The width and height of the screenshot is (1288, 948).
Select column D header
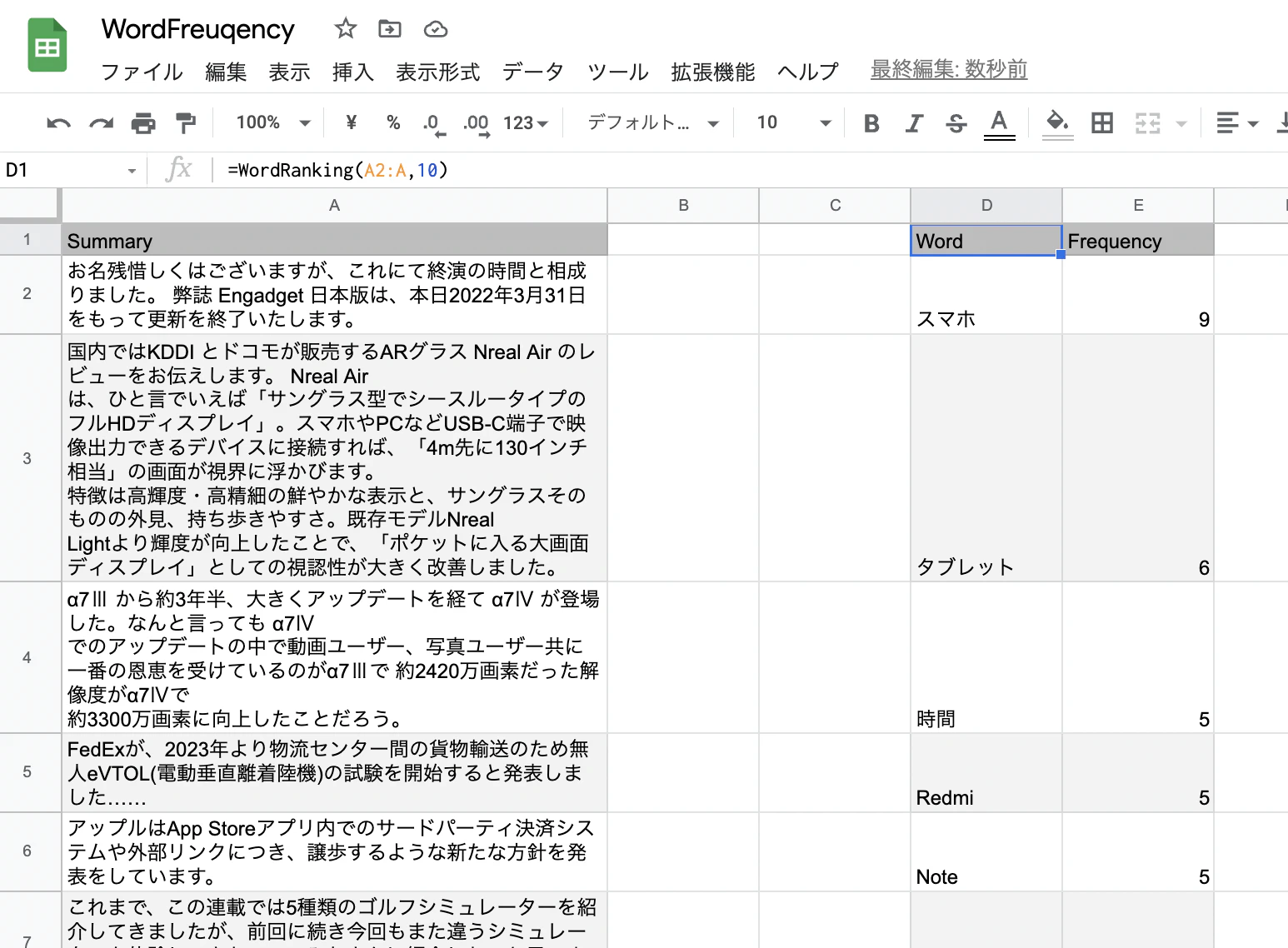coord(986,206)
